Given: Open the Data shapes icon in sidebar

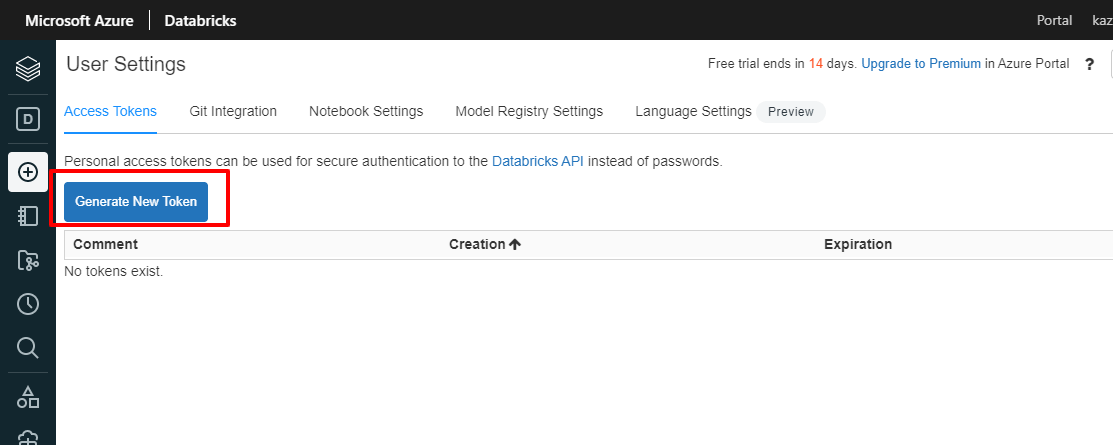Looking at the screenshot, I should (x=28, y=397).
